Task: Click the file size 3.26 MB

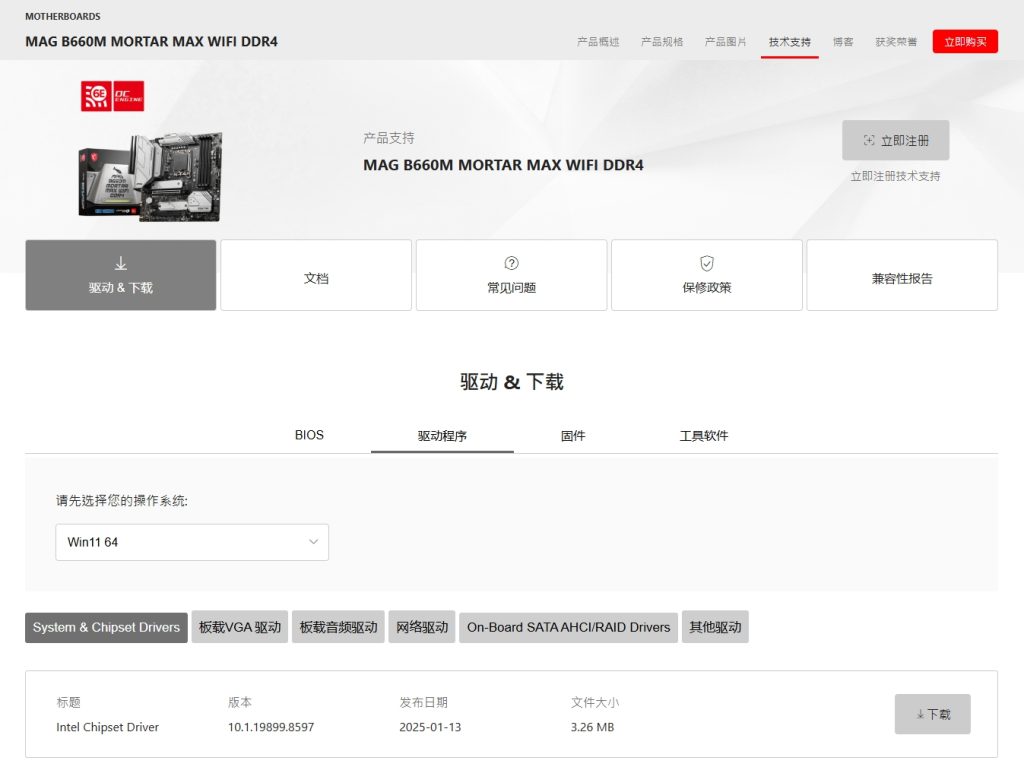Action: [592, 727]
